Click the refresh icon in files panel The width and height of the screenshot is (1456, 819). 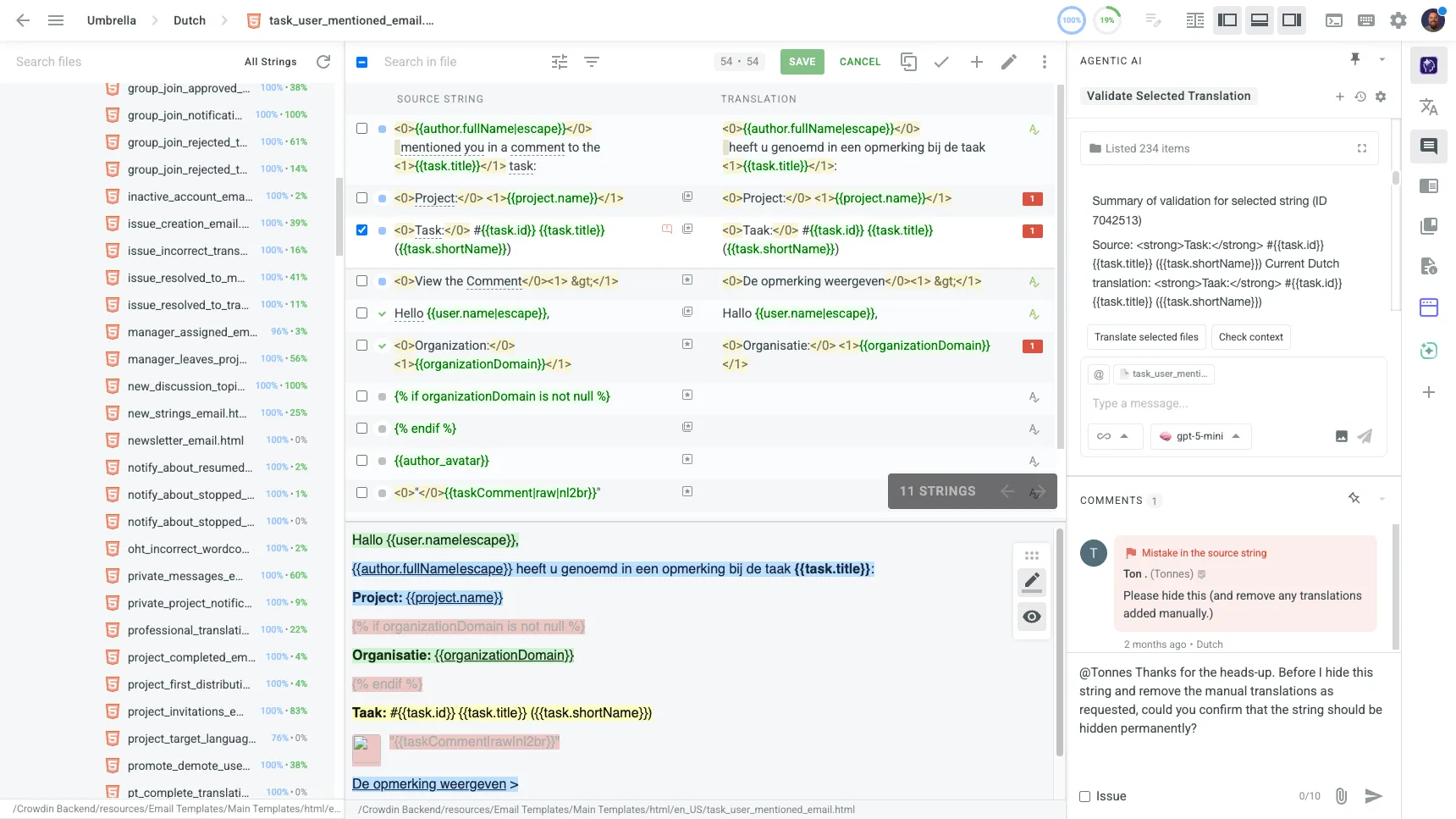(323, 62)
